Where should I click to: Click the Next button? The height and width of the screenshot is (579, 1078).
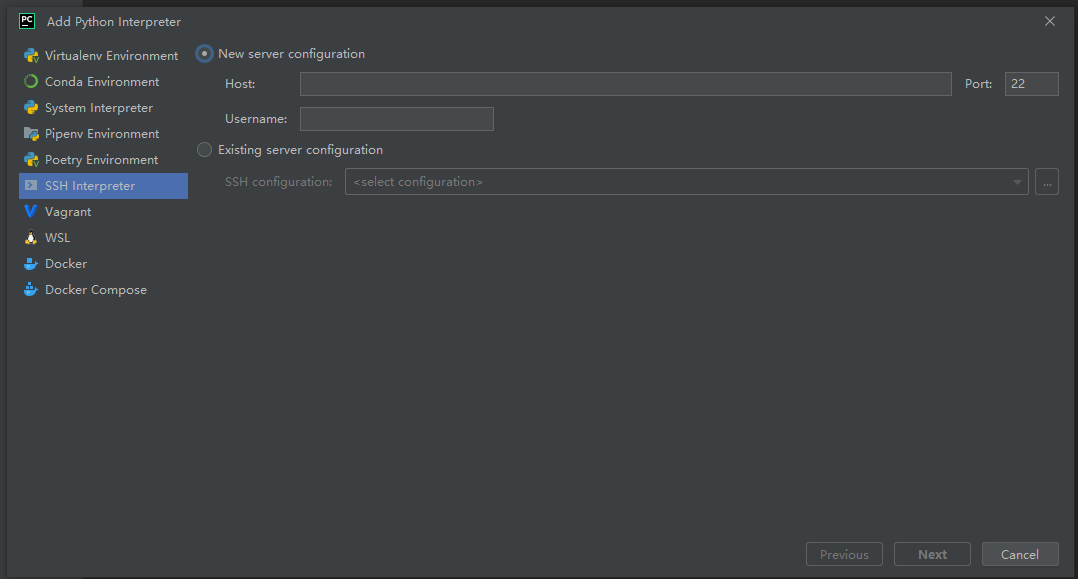coord(932,554)
